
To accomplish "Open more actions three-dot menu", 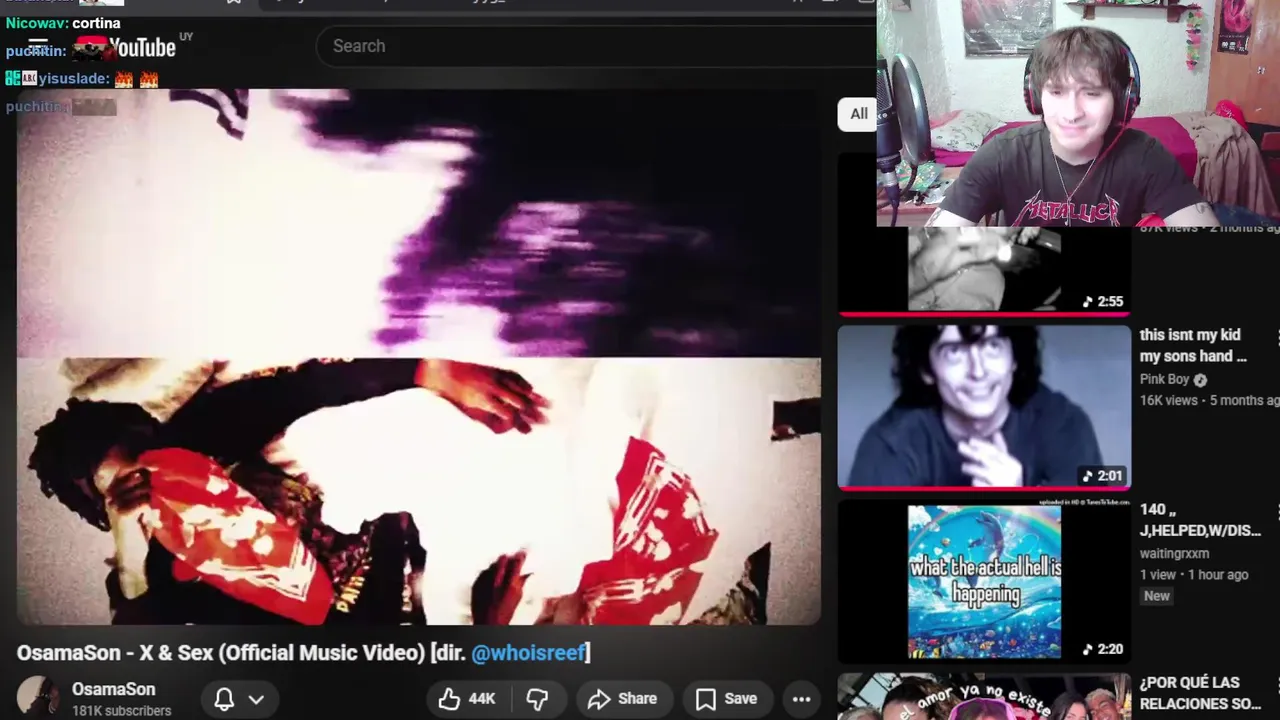I will (x=802, y=699).
